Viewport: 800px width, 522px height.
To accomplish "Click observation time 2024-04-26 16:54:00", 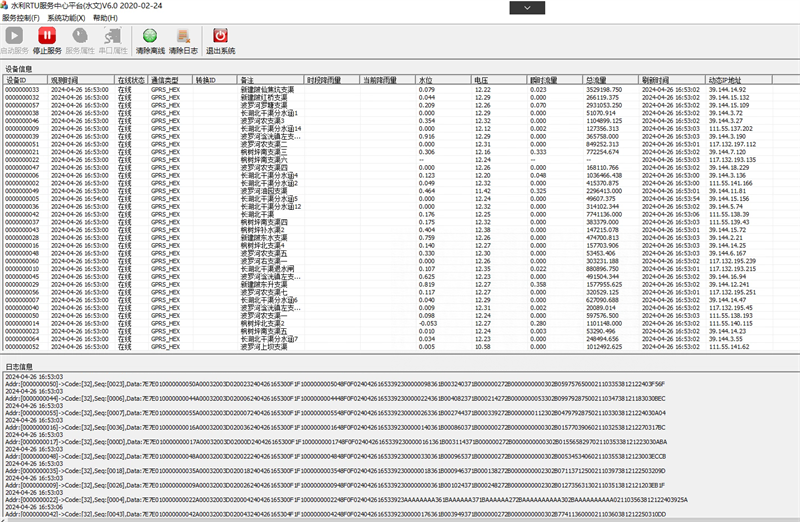I will [80, 199].
